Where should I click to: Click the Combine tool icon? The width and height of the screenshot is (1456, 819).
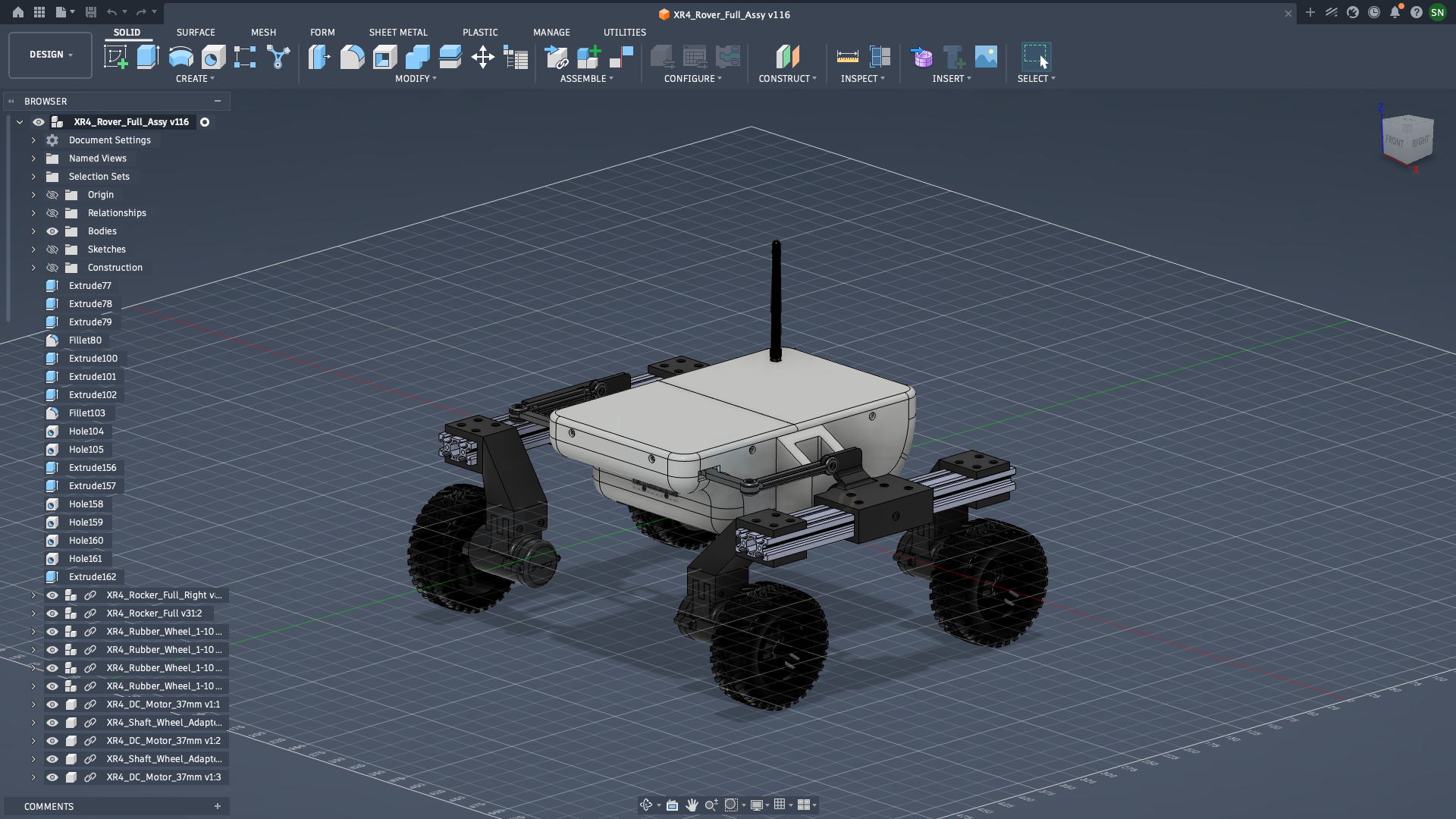[417, 57]
